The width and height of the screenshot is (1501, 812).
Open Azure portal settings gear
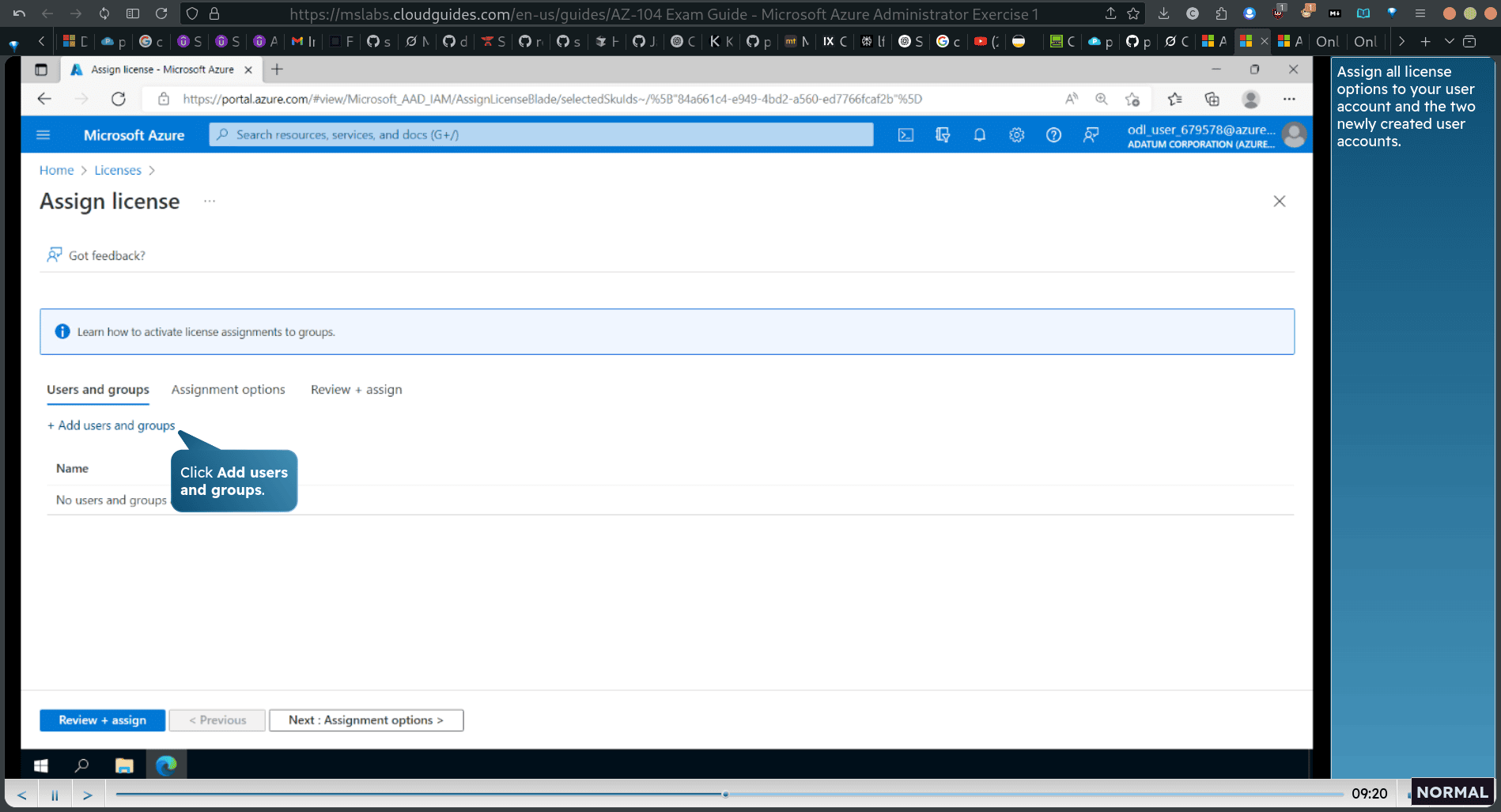(1017, 135)
